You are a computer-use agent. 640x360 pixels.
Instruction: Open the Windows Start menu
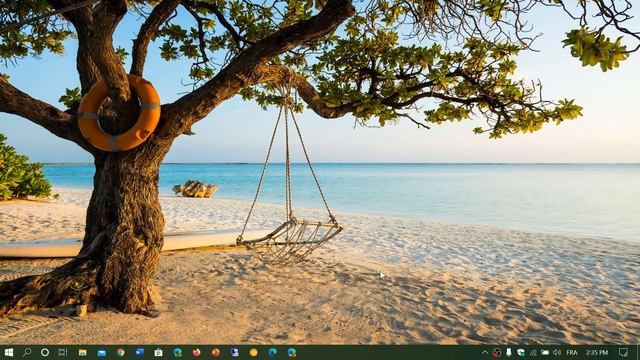pos(9,352)
